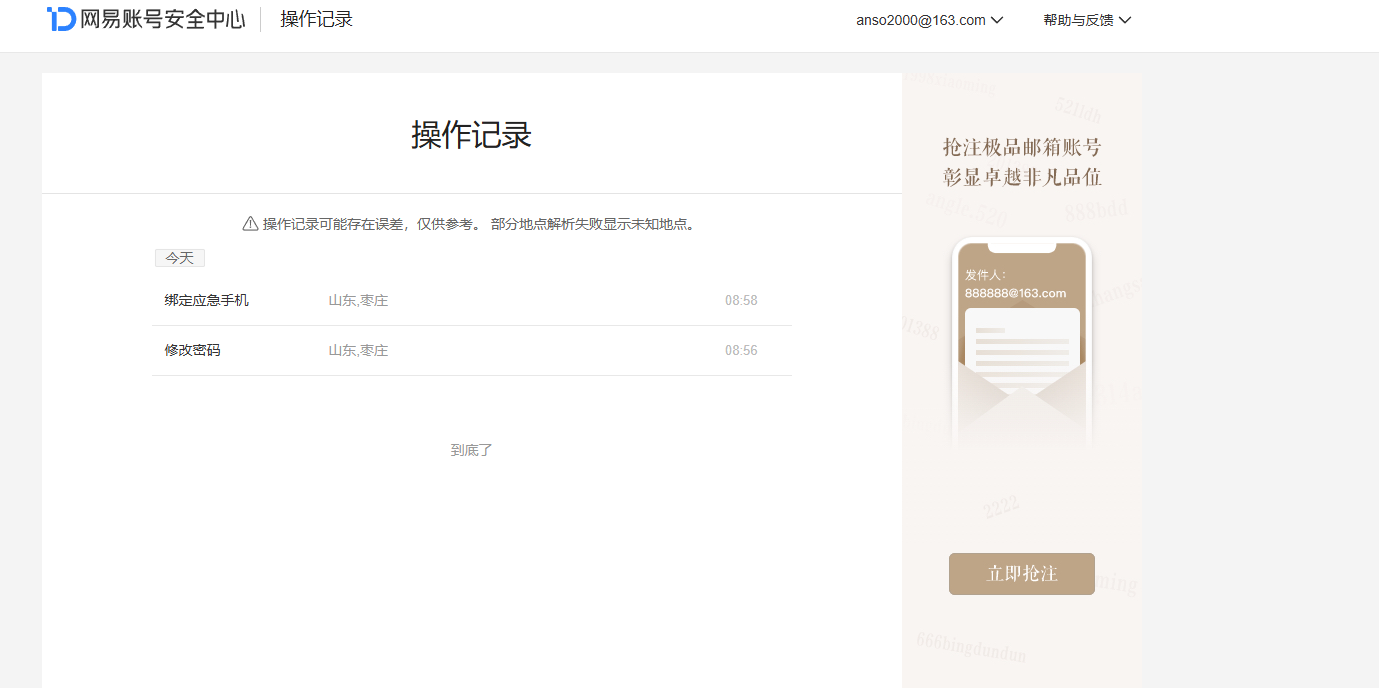Click the 彰显卓越非凡品位 ad tagline
The height and width of the screenshot is (688, 1379).
pos(1022,178)
